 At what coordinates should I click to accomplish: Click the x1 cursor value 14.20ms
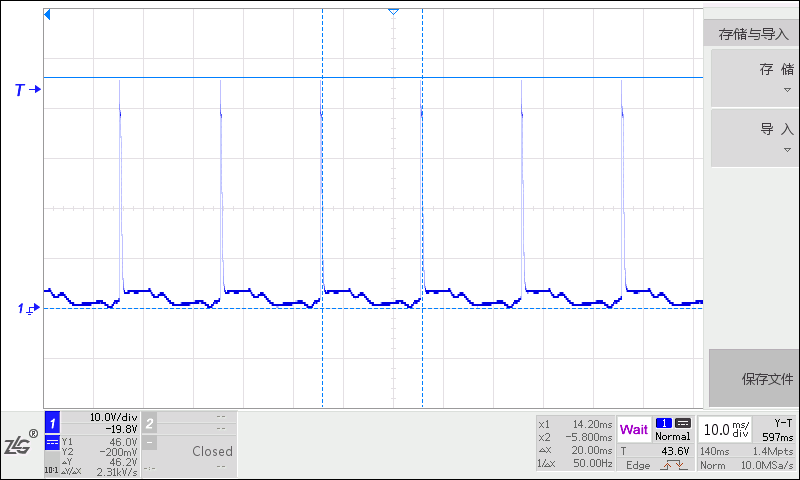[x=592, y=424]
